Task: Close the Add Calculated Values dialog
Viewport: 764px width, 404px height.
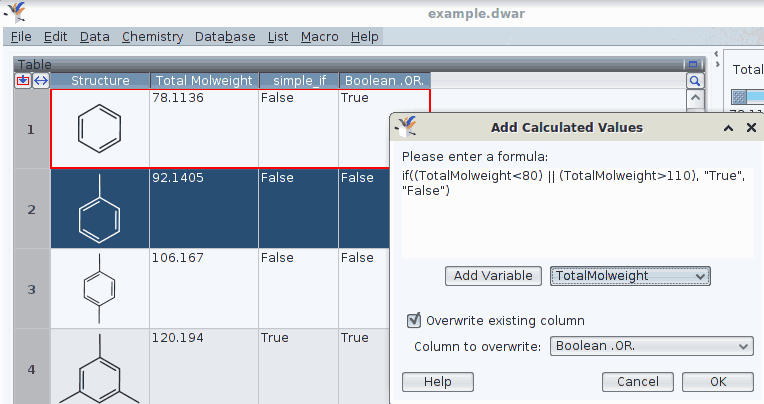Action: click(749, 128)
